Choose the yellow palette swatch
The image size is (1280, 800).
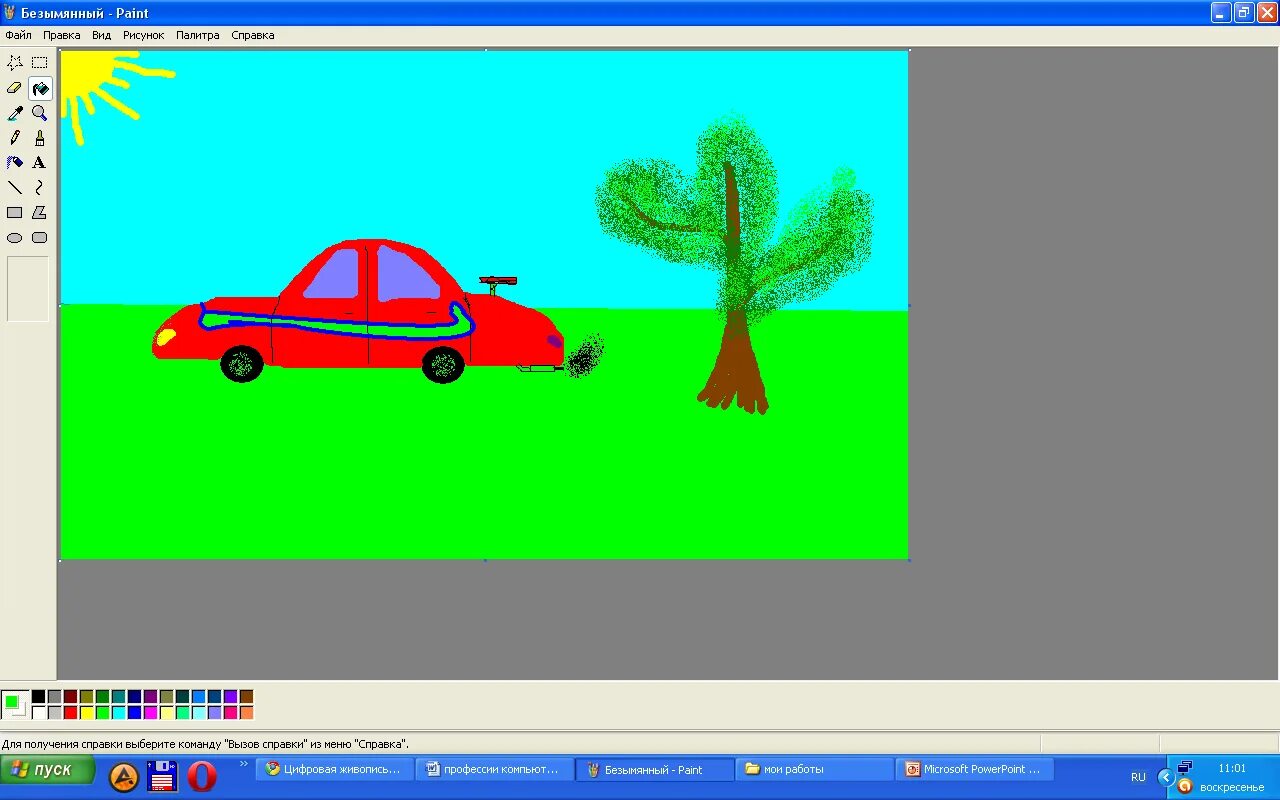86,712
